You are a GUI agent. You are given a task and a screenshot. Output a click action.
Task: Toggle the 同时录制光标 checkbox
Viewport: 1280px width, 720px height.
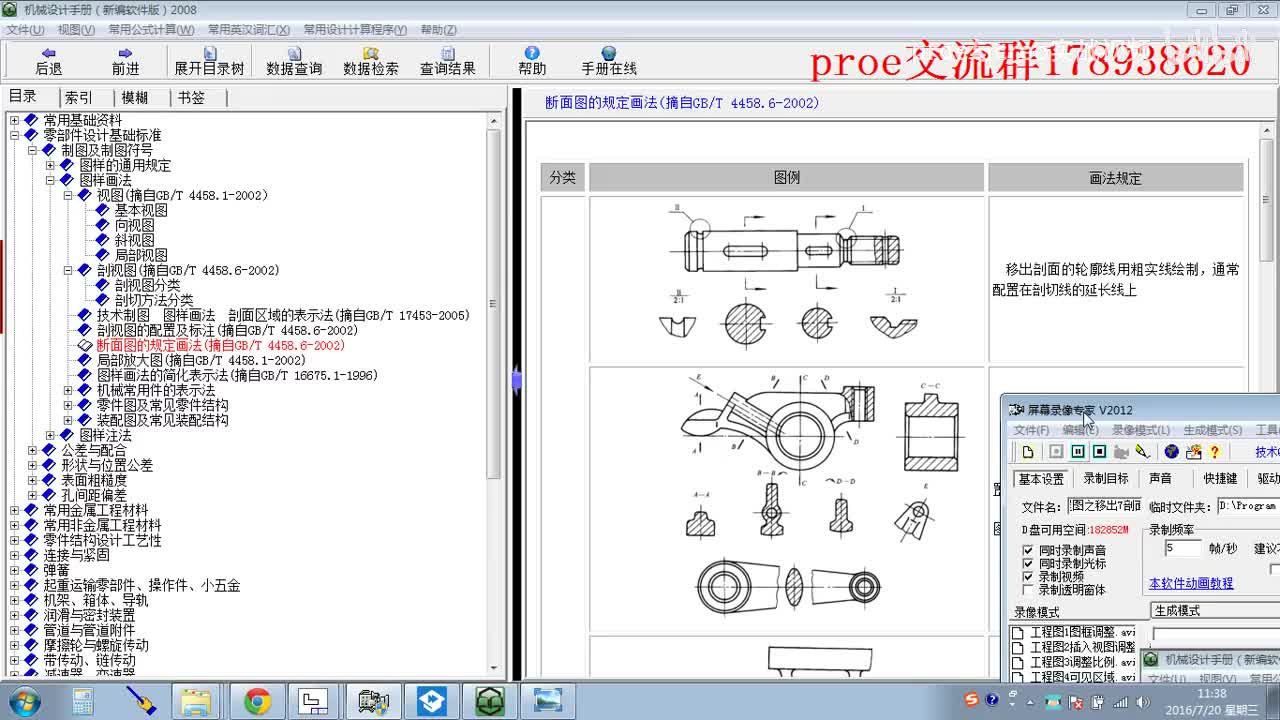click(x=1028, y=564)
